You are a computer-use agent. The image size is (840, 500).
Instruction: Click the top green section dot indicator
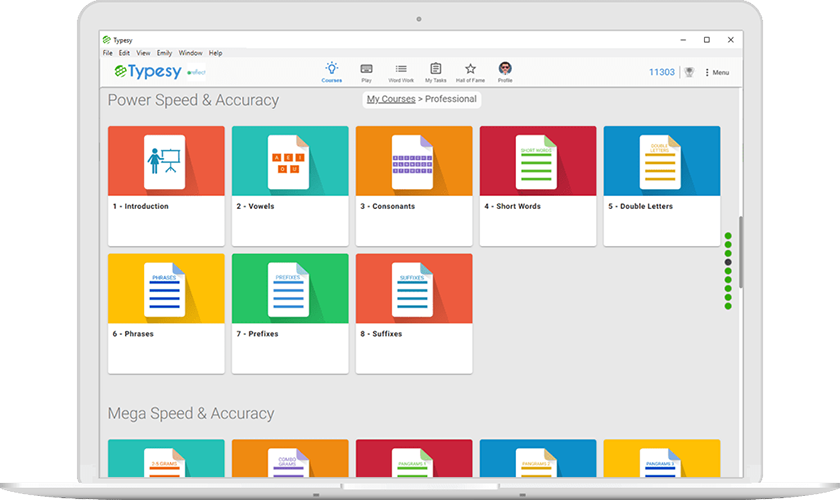click(x=728, y=236)
